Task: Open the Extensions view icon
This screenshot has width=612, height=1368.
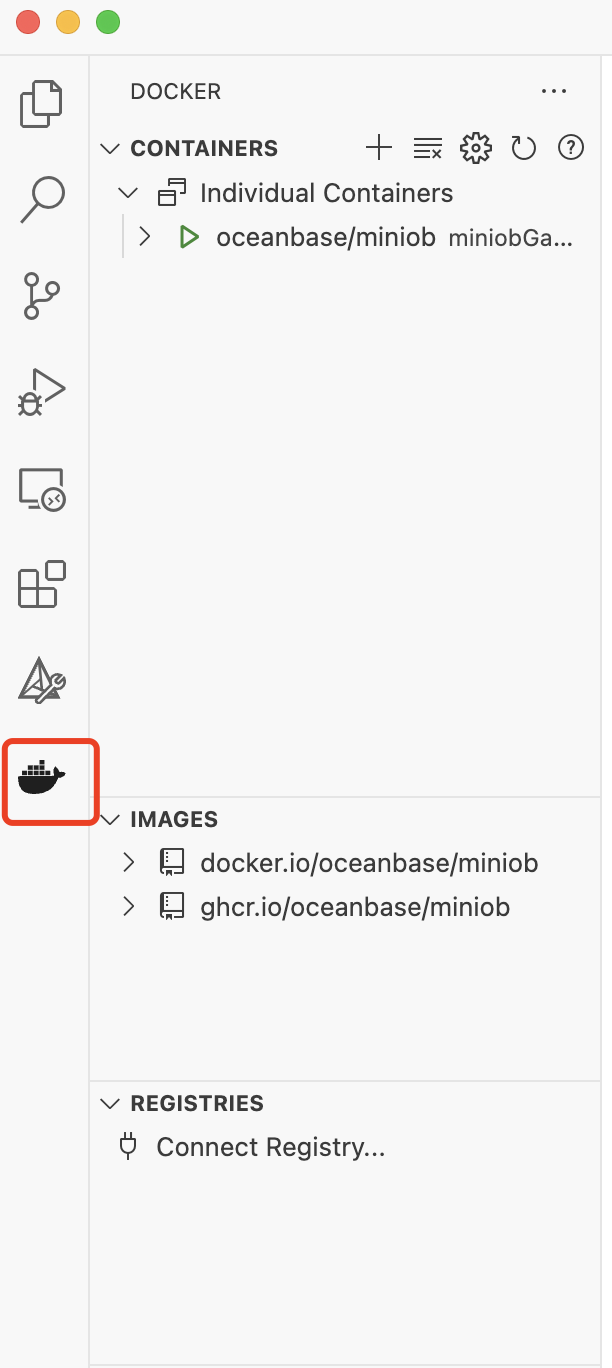Action: tap(40, 586)
